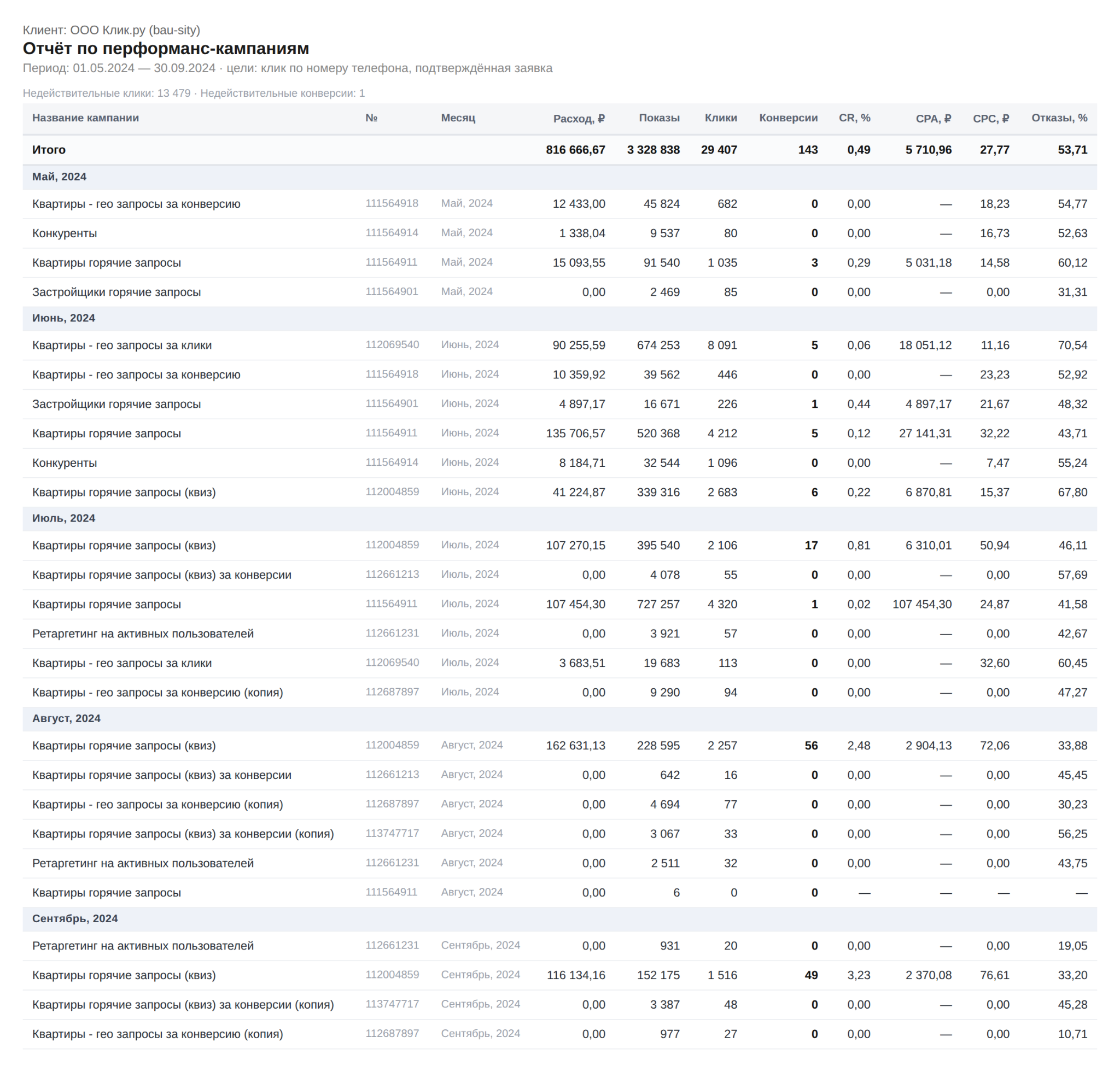Click the "CPC, ₽" column header
Image resolution: width=1120 pixels, height=1072 pixels.
pos(991,118)
